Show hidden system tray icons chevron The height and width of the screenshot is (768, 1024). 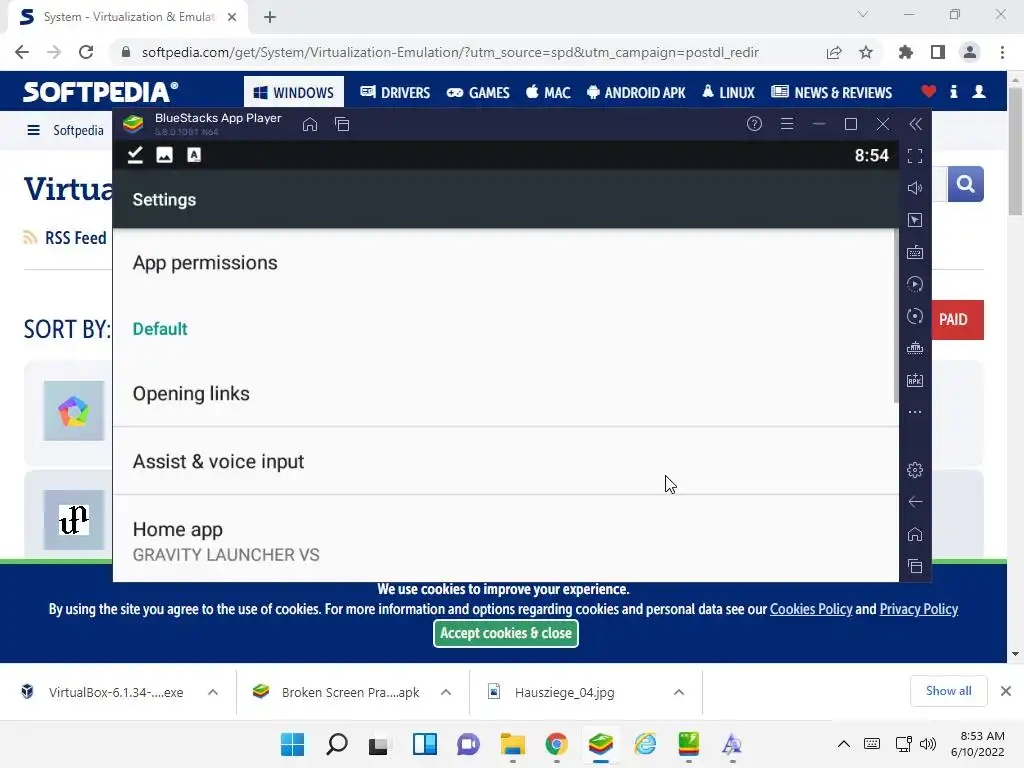(x=844, y=744)
